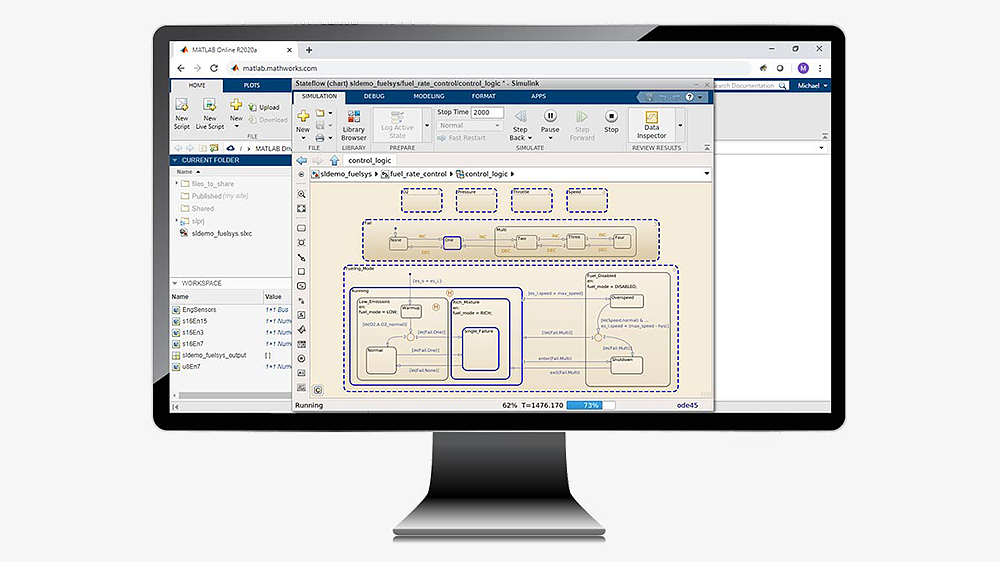
Task: Select the truth table palette icon
Action: tap(302, 344)
